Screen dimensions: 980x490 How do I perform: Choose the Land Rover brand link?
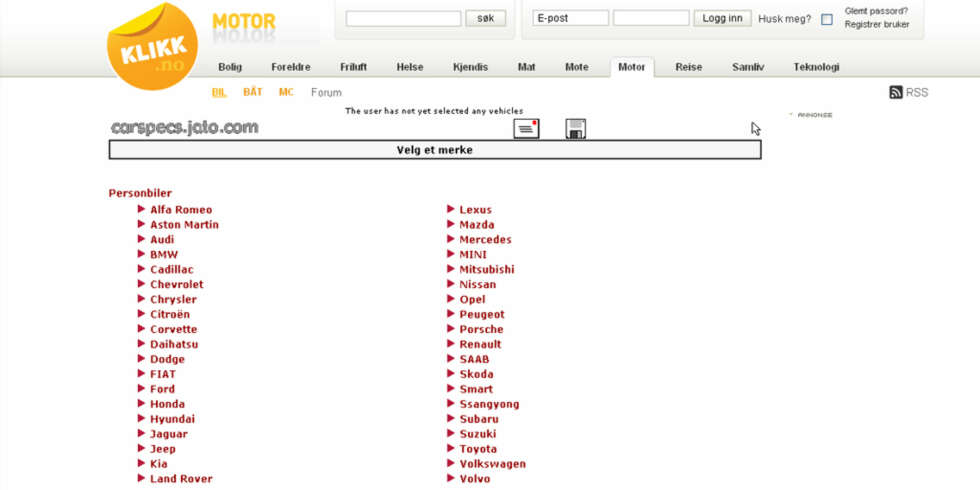181,479
